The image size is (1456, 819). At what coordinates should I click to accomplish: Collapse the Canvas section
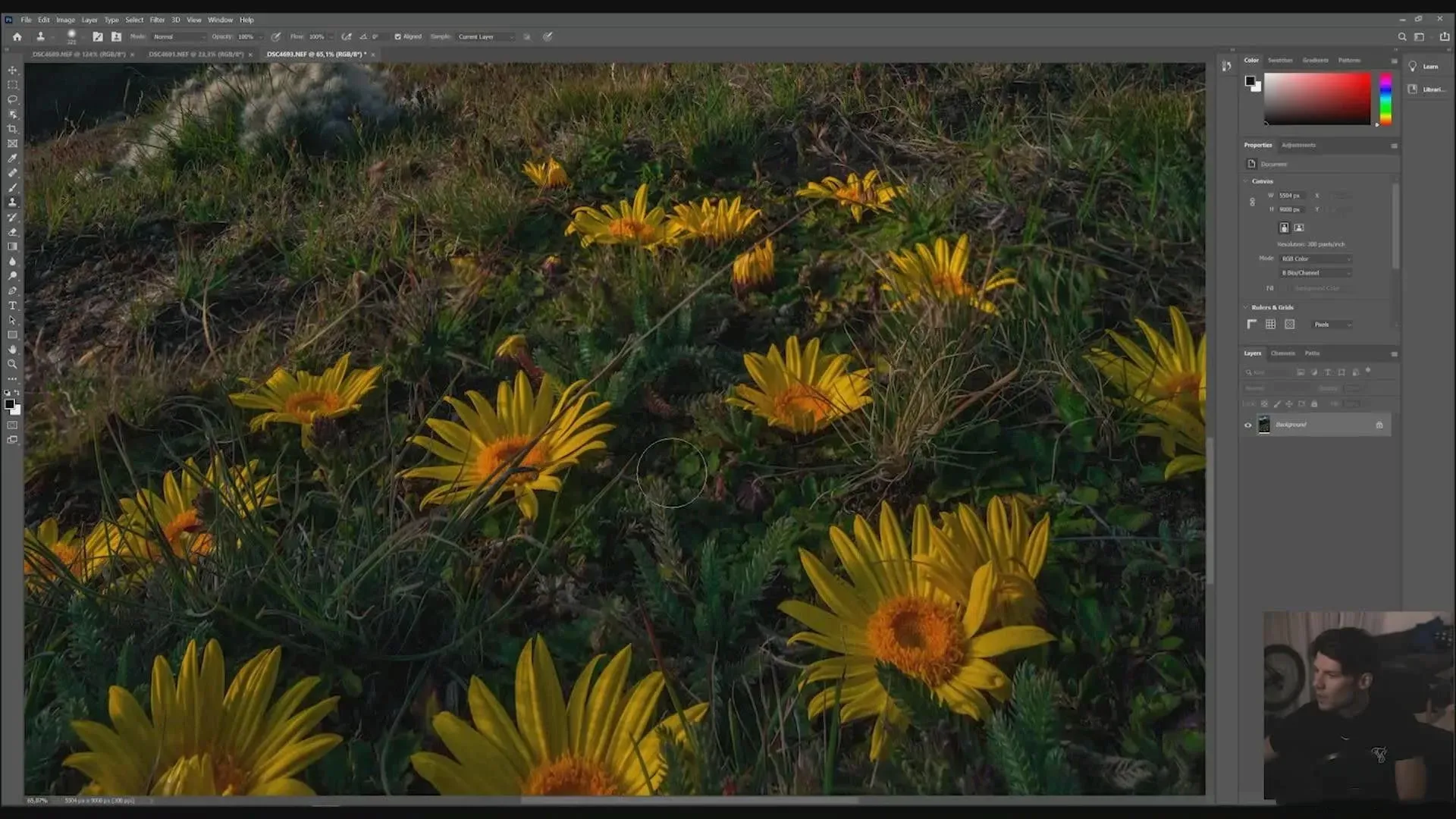tap(1245, 181)
